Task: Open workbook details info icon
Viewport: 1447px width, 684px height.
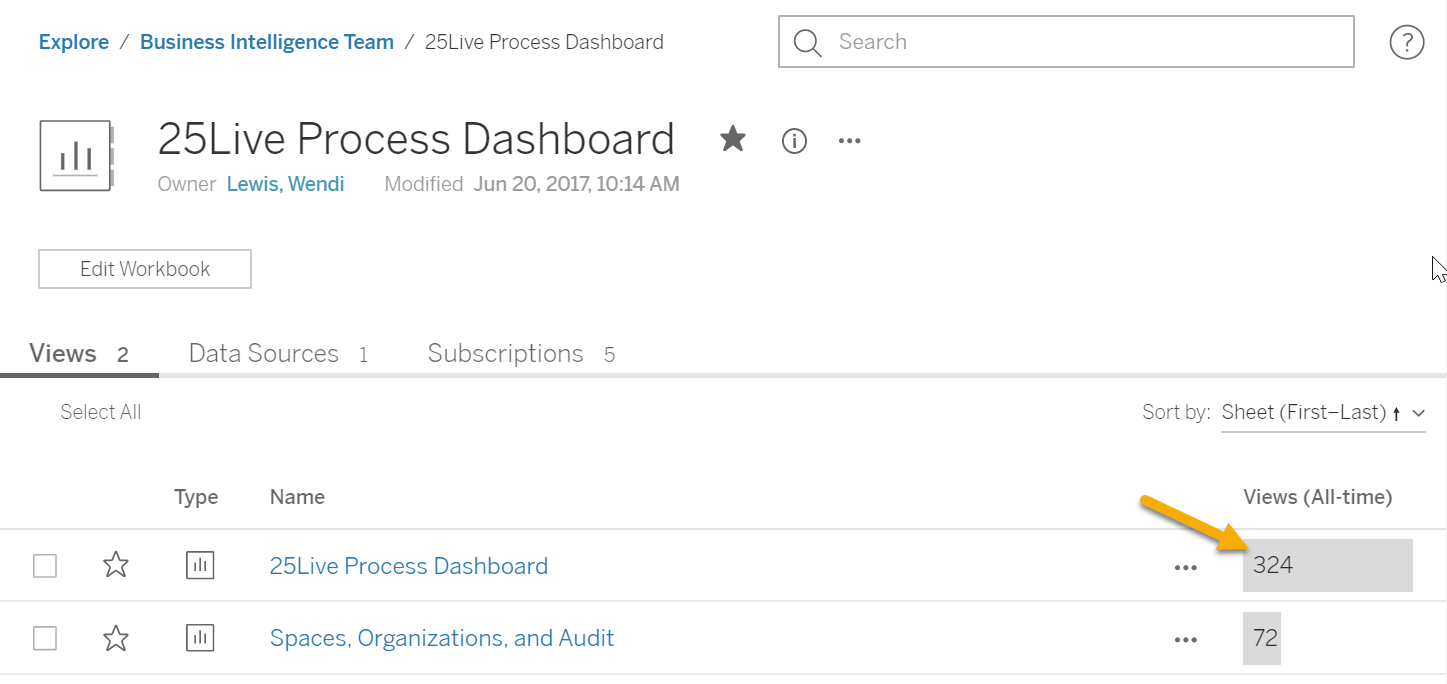Action: point(794,141)
